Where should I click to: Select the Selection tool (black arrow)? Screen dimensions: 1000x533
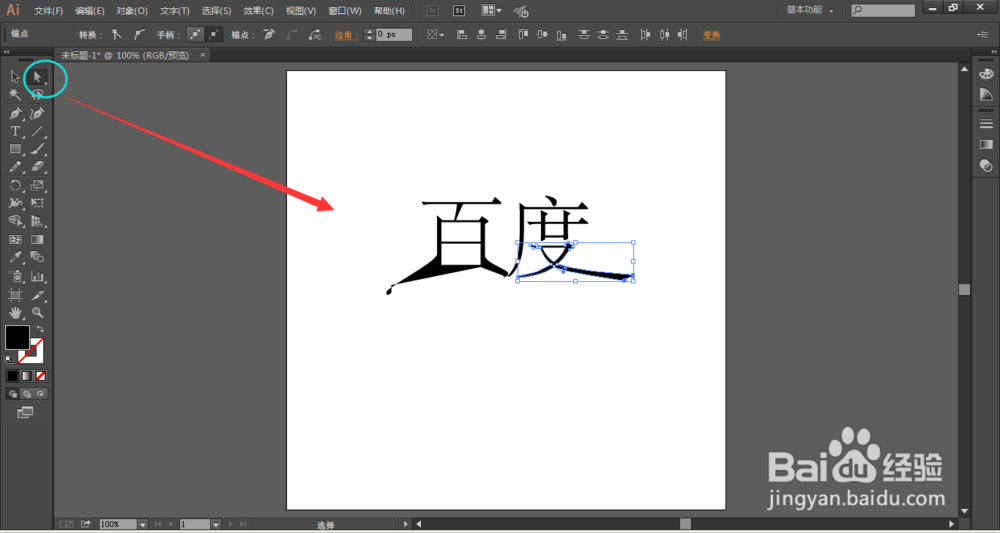(x=15, y=77)
